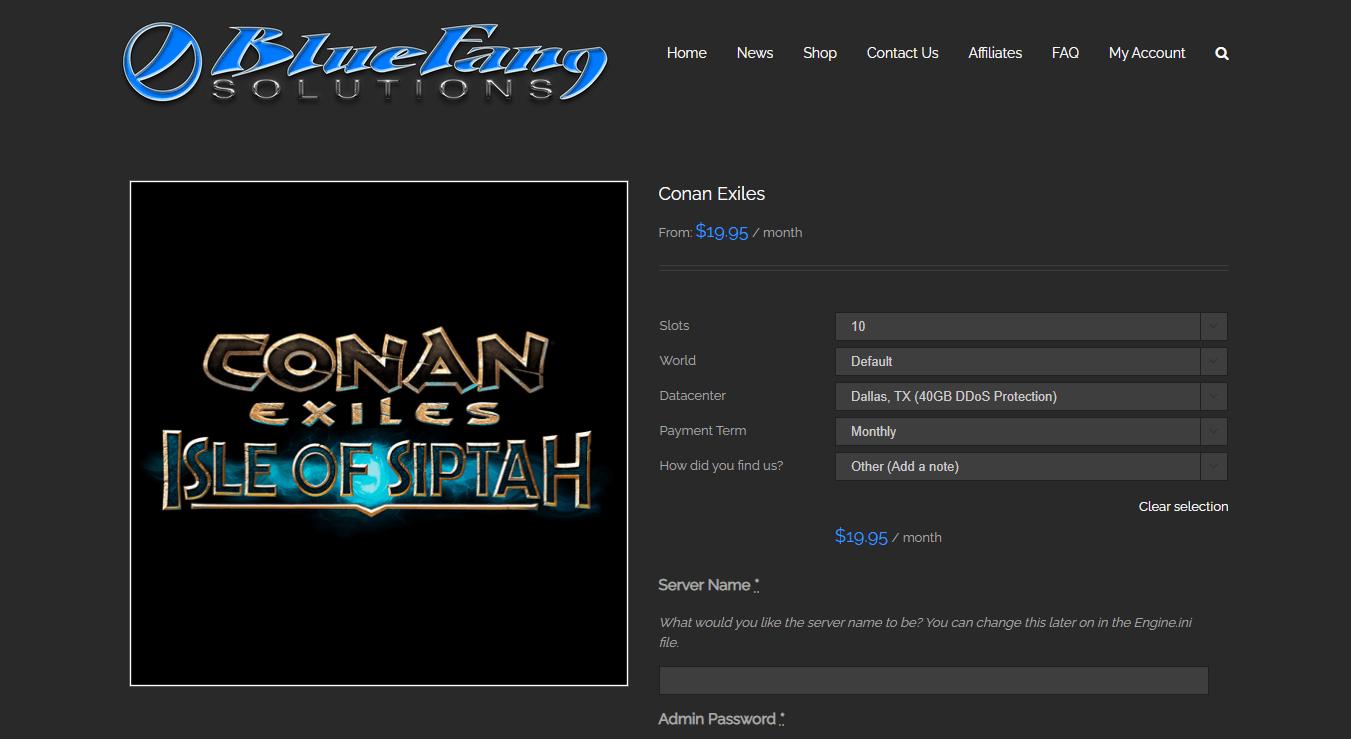Change the Payment Term dropdown from Monthly

point(1031,431)
